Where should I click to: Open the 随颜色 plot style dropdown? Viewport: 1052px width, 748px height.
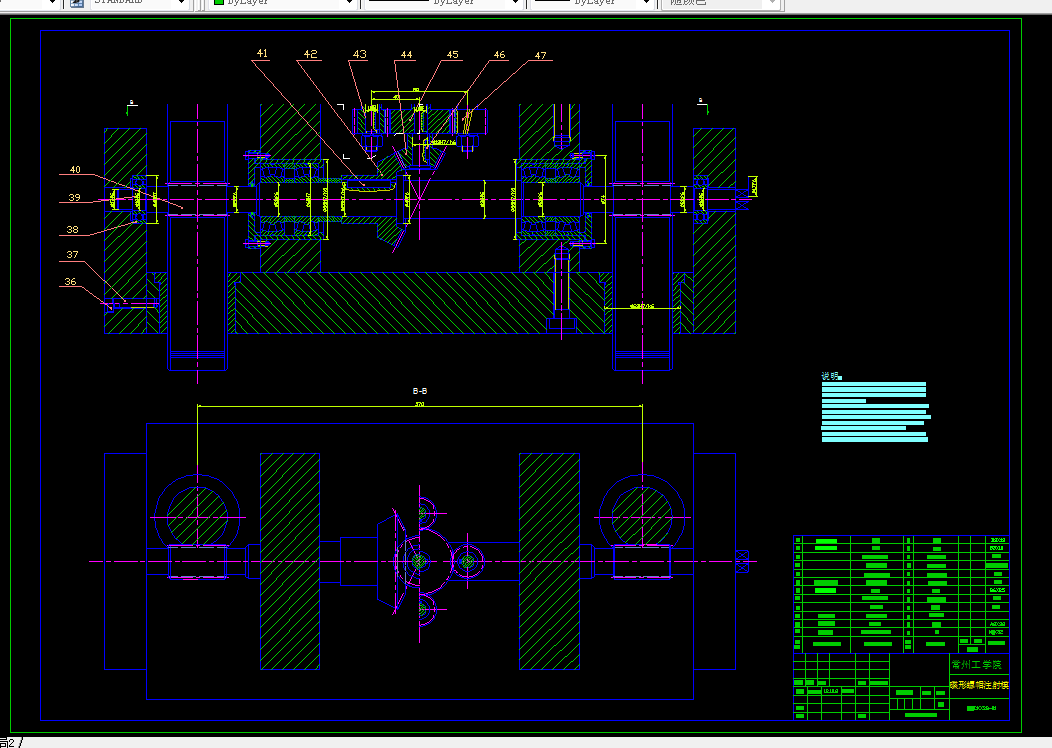click(772, 3)
